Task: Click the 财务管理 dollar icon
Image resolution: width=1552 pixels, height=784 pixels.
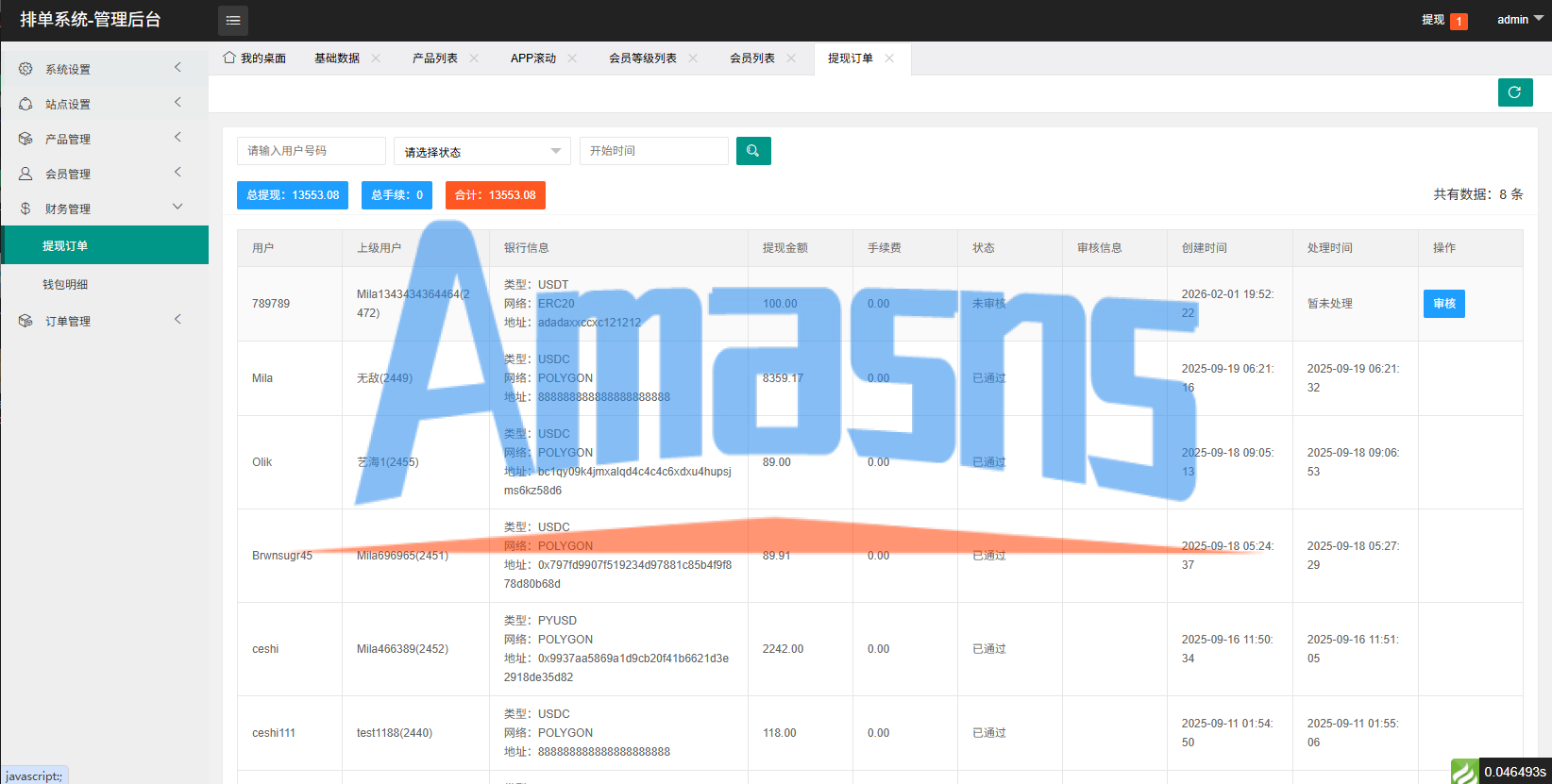Action: coord(25,209)
